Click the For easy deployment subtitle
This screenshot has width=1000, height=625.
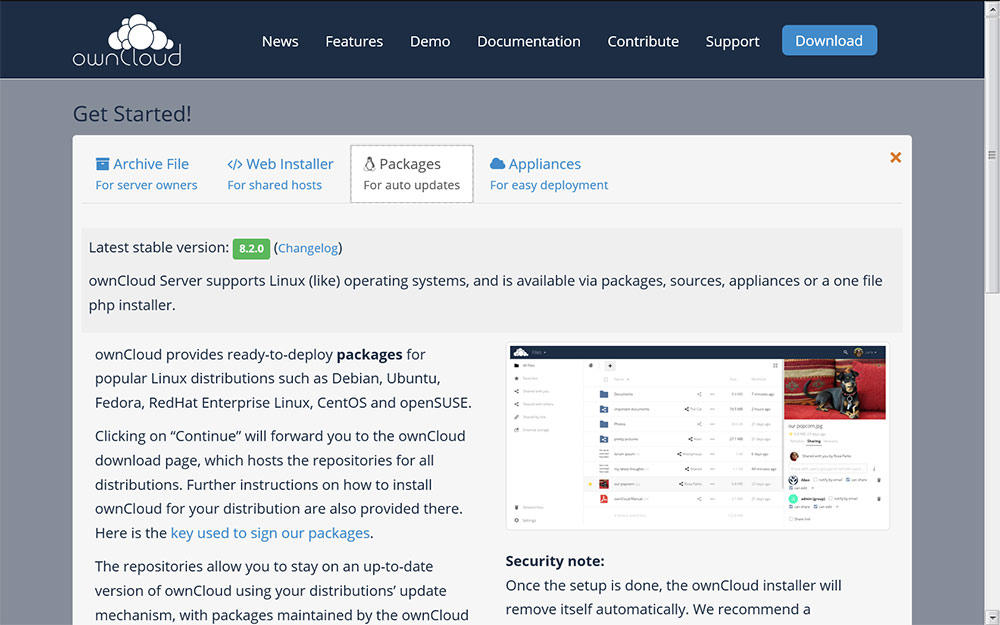[x=548, y=185]
